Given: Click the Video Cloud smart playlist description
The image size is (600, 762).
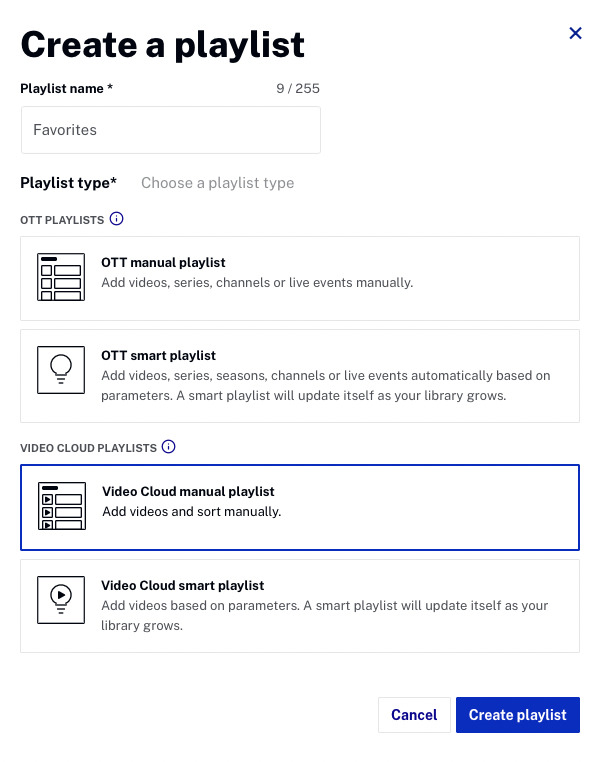Looking at the screenshot, I should [x=325, y=615].
